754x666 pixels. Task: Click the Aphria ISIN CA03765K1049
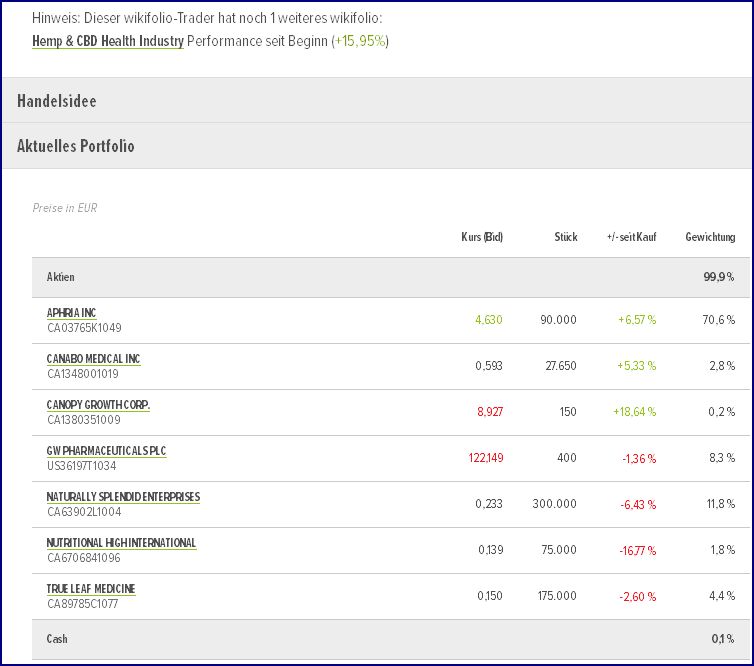pos(84,327)
